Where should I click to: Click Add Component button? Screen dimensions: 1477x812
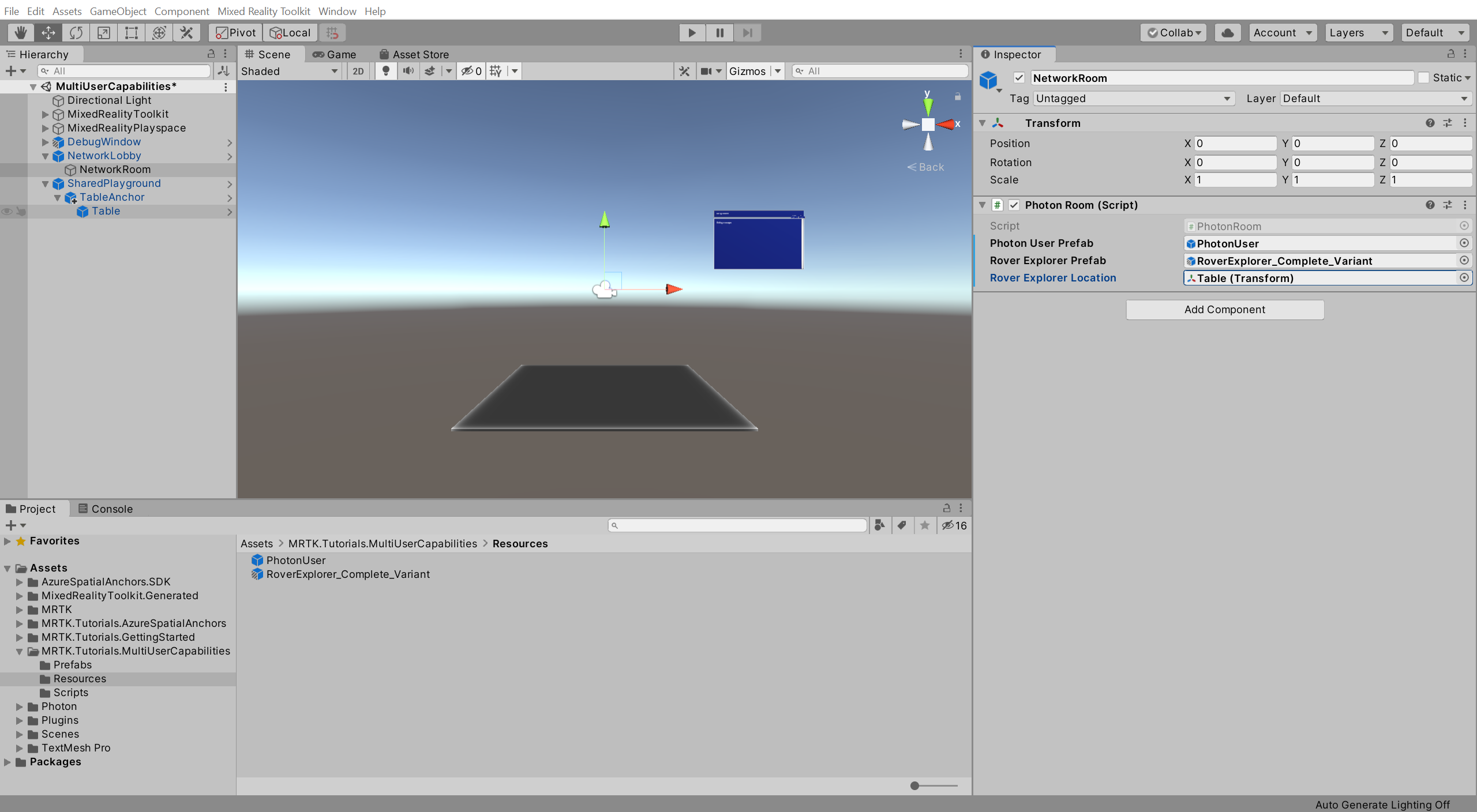1224,309
